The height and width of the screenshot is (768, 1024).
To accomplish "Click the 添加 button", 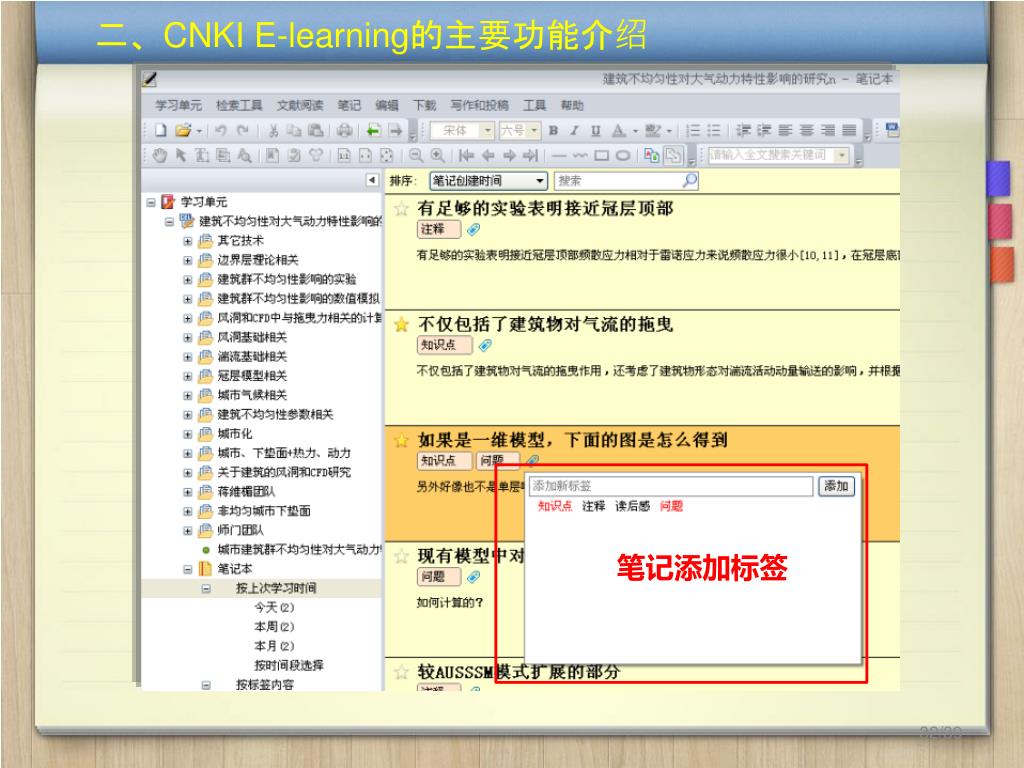I will (837, 486).
